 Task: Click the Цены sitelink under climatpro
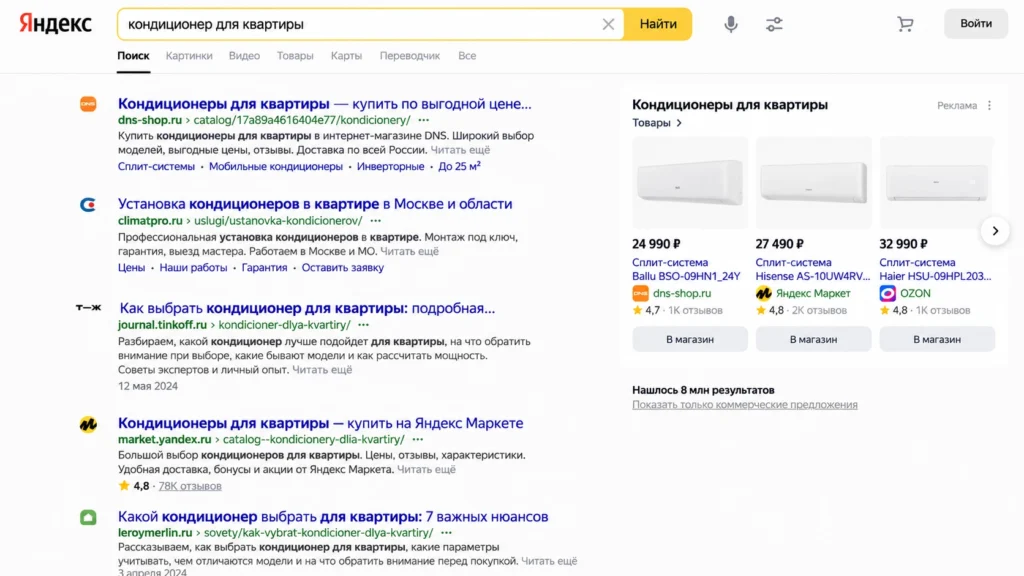131,268
